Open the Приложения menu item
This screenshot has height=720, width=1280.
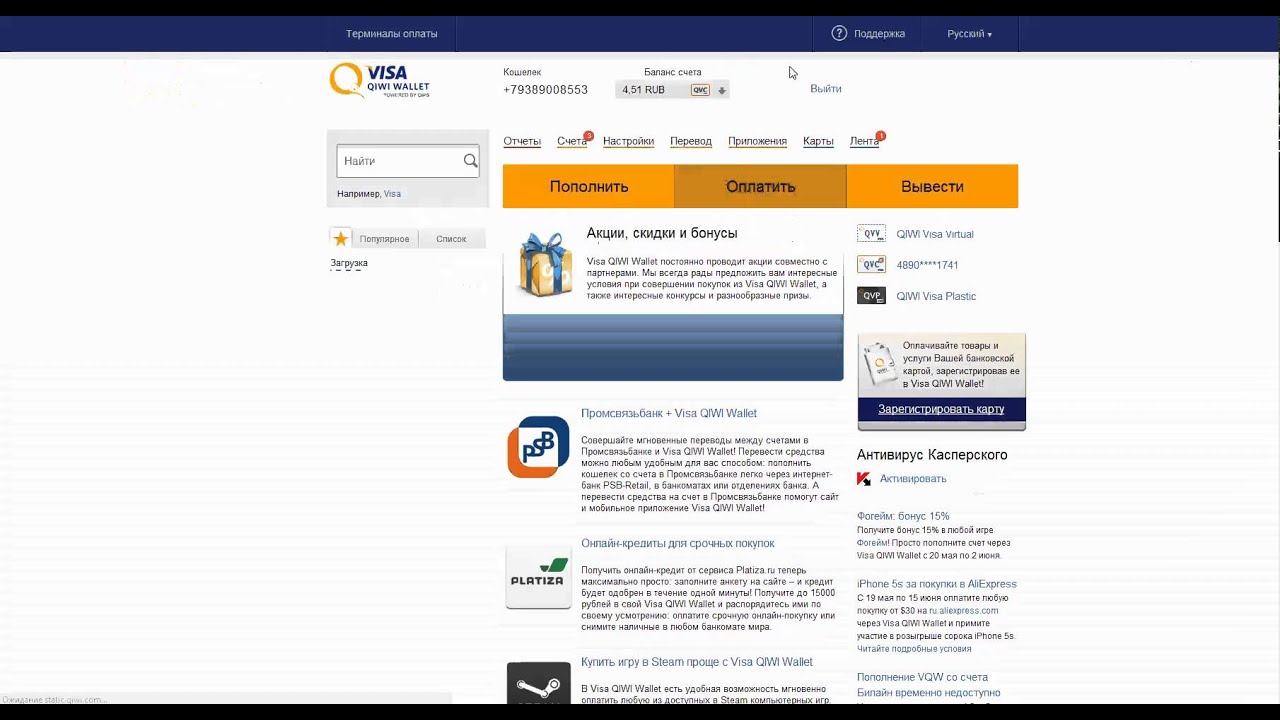coord(757,141)
